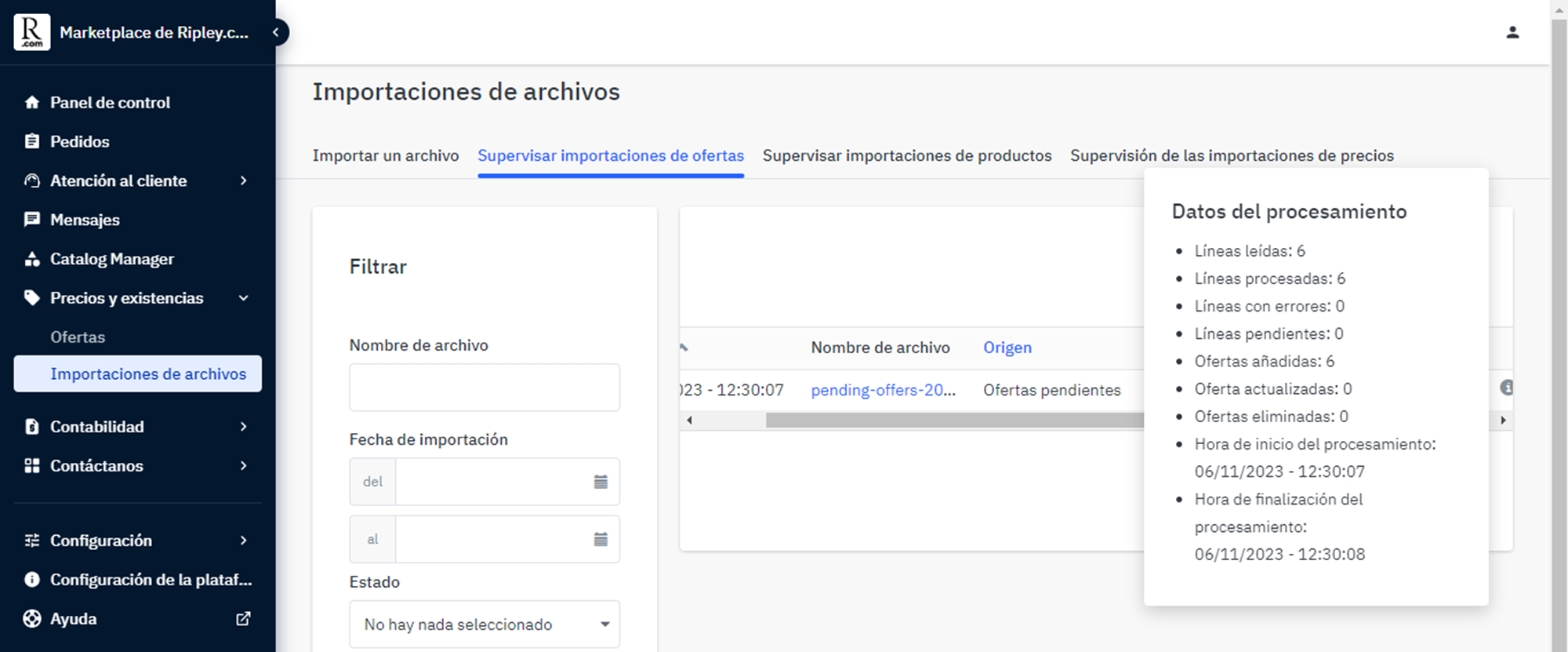Image resolution: width=1568 pixels, height=652 pixels.
Task: Click the info icon on the pending-offers row
Action: coord(1506,388)
